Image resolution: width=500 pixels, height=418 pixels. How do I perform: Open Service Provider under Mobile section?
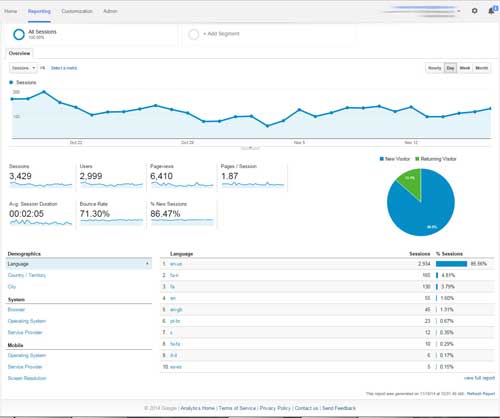[25, 367]
